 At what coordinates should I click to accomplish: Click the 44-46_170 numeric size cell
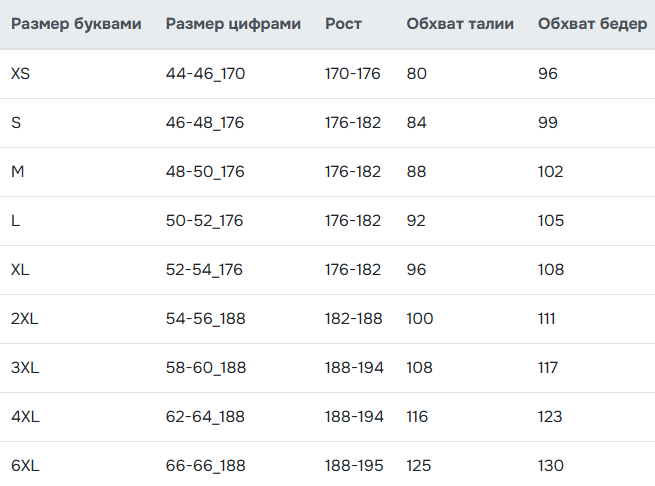coord(205,73)
